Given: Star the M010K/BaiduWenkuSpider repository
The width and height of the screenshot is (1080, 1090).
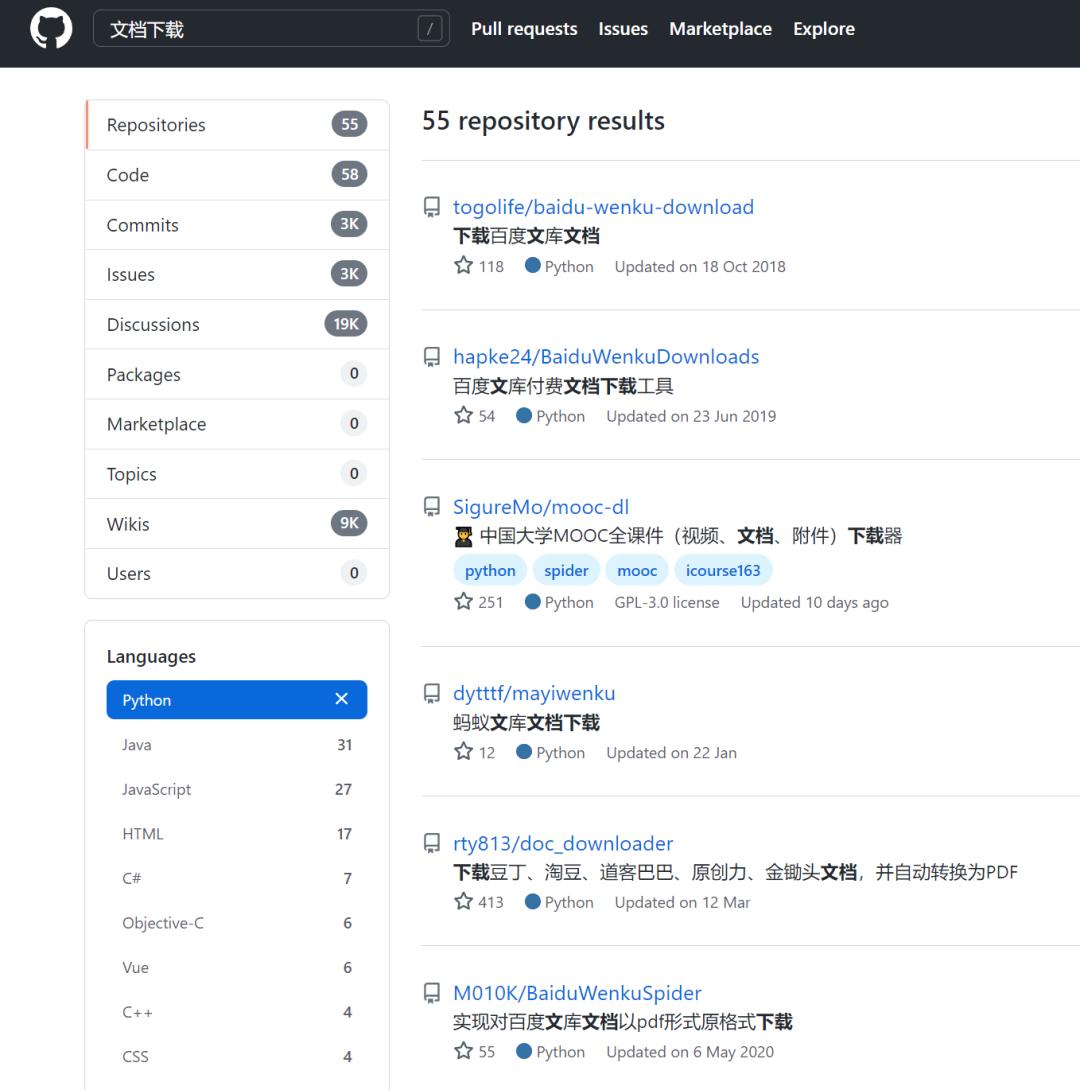Looking at the screenshot, I should tap(463, 1051).
